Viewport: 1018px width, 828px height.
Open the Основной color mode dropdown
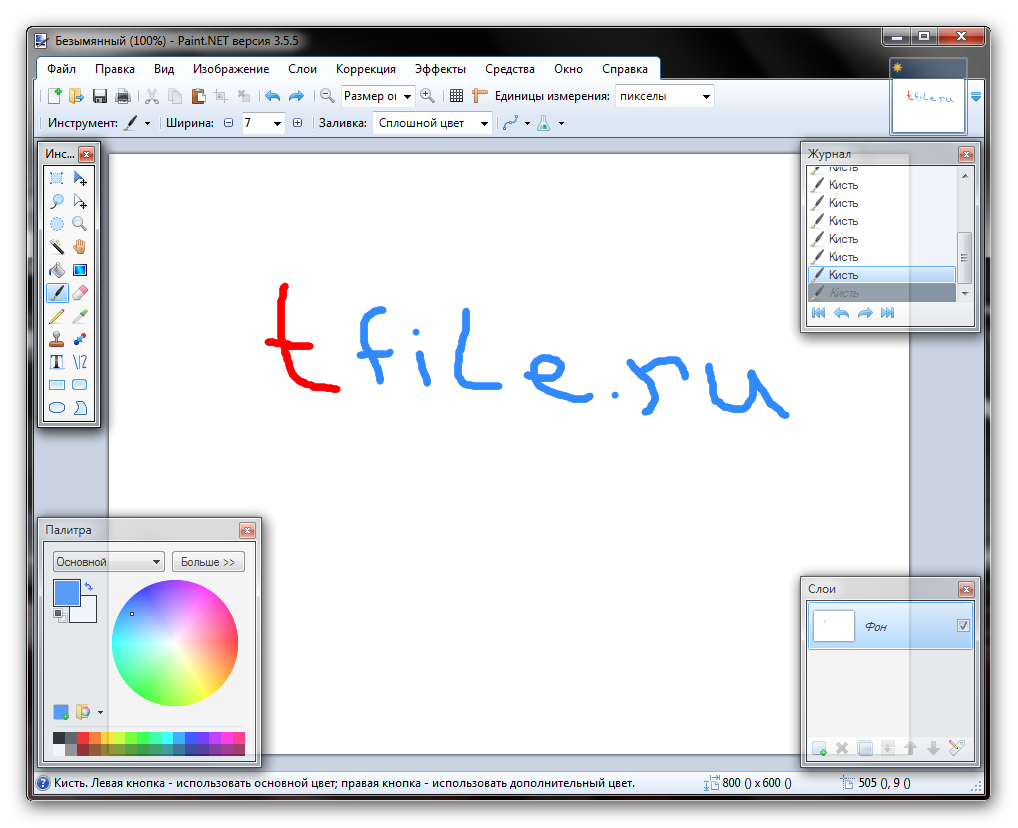(x=108, y=562)
